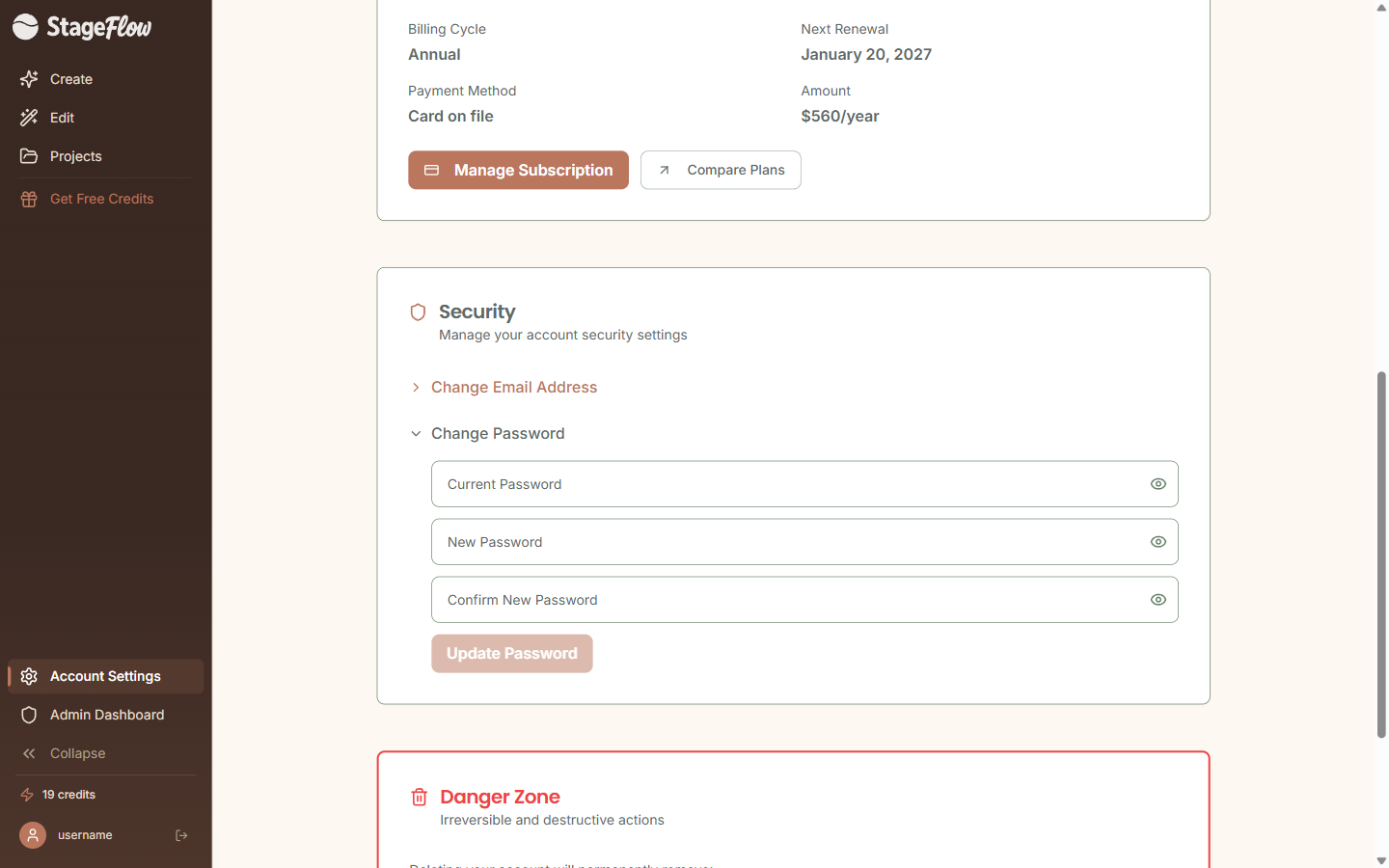This screenshot has height=868, width=1389.
Task: Click the double-chevron Collapse icon
Action: 29,753
